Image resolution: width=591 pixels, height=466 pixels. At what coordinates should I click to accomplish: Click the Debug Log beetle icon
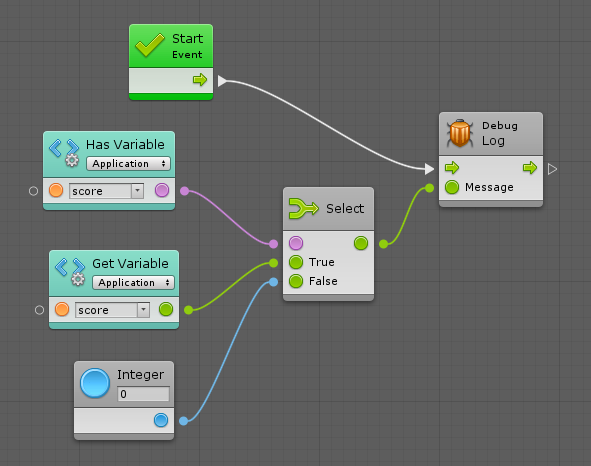pyautogui.click(x=459, y=133)
